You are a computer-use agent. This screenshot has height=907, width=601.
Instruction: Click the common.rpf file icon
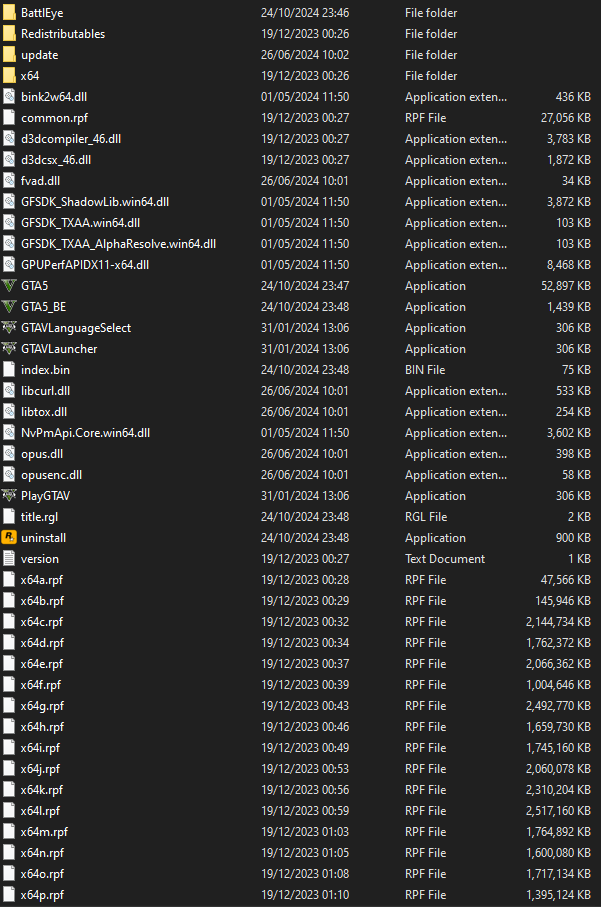point(9,118)
